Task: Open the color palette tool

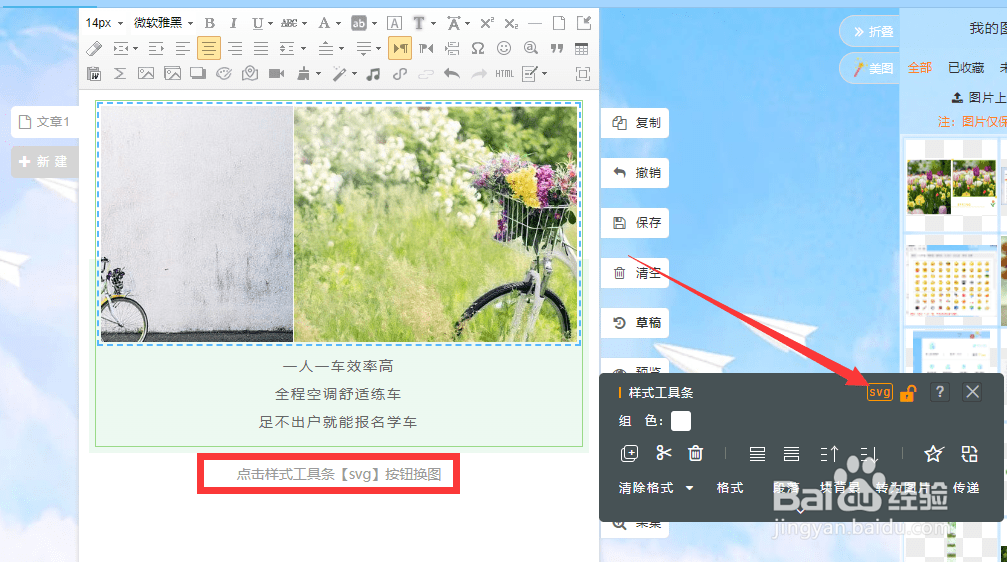Action: tap(223, 74)
